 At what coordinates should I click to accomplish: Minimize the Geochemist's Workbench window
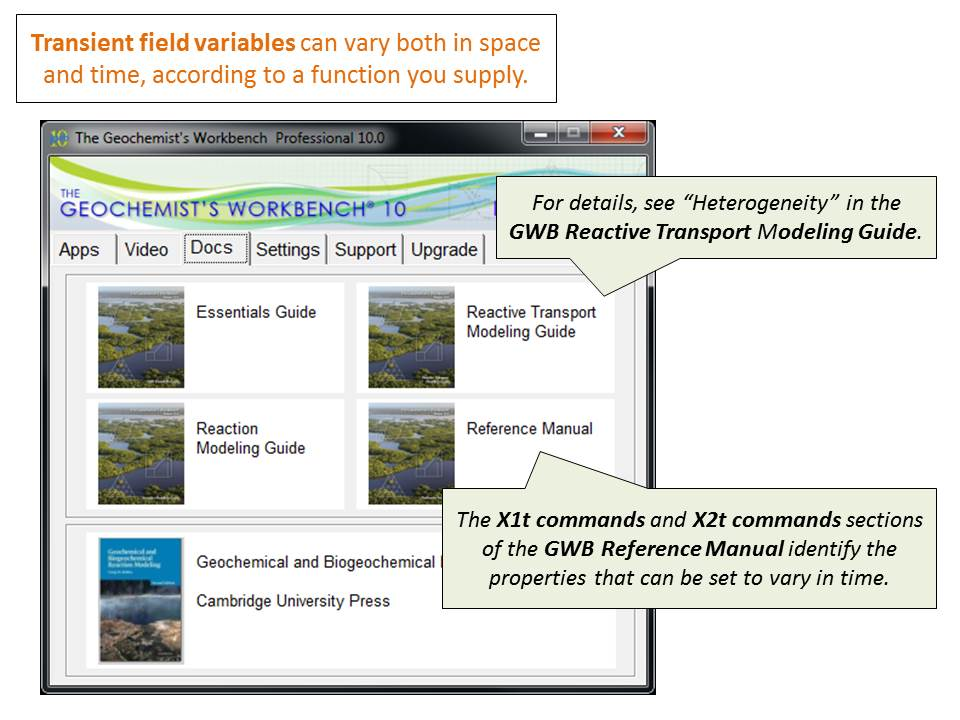[x=540, y=133]
